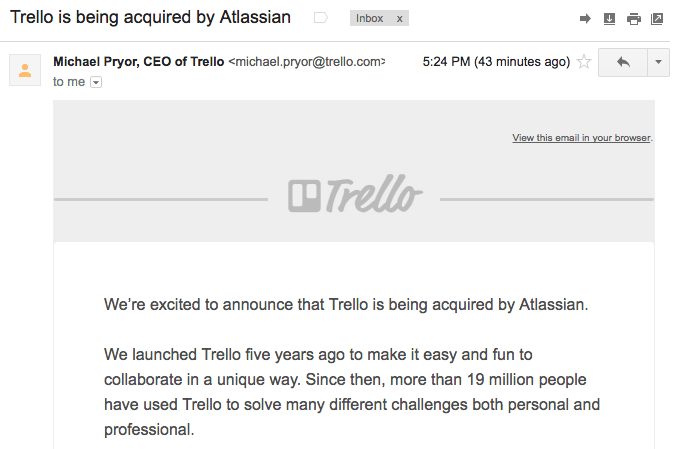Click the announcement paragraph about Atlassian
The image size is (680, 449).
[346, 304]
